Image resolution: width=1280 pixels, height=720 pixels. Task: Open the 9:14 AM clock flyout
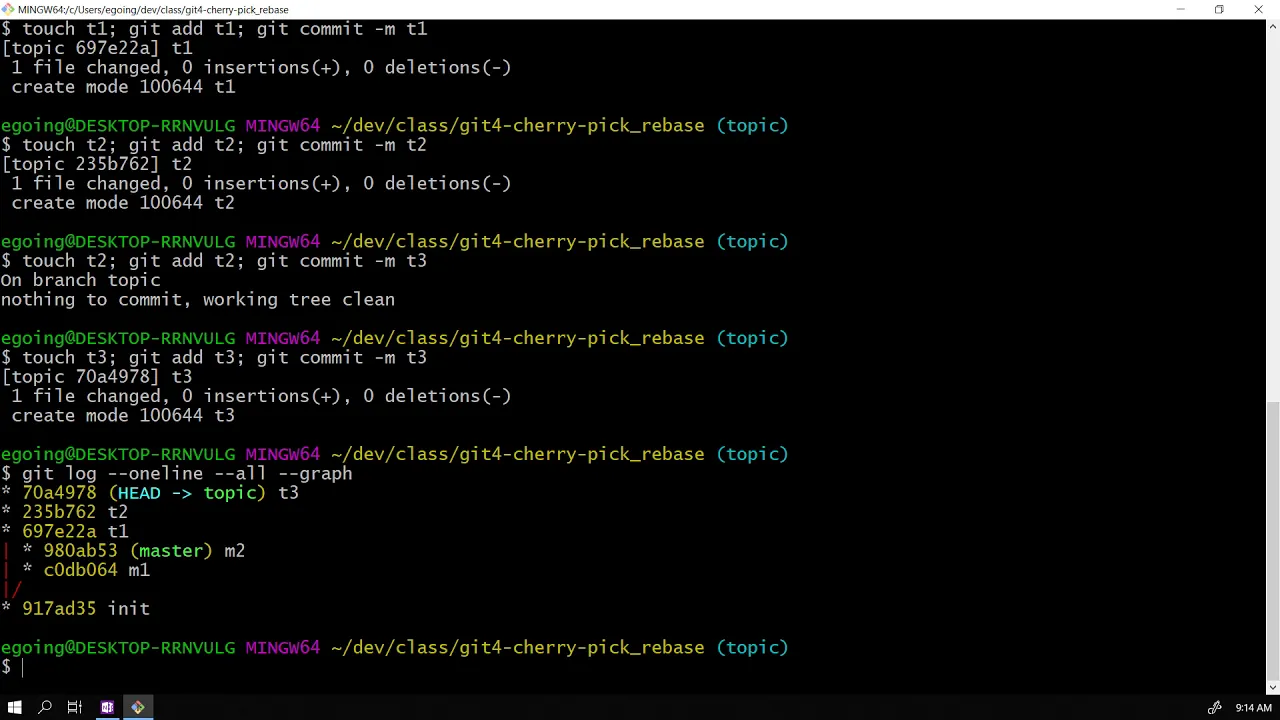1253,708
